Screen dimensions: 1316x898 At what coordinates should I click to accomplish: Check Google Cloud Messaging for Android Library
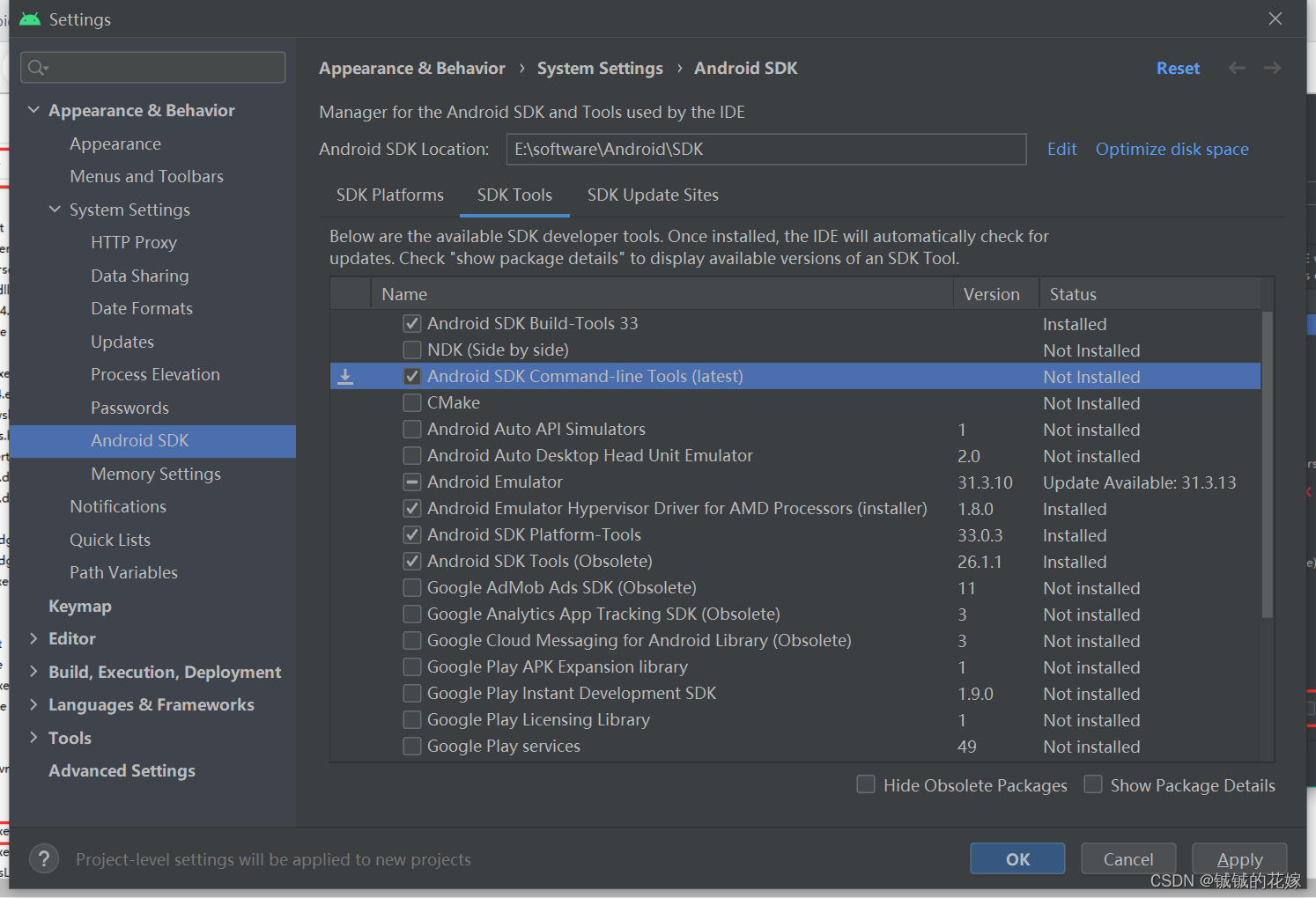411,640
